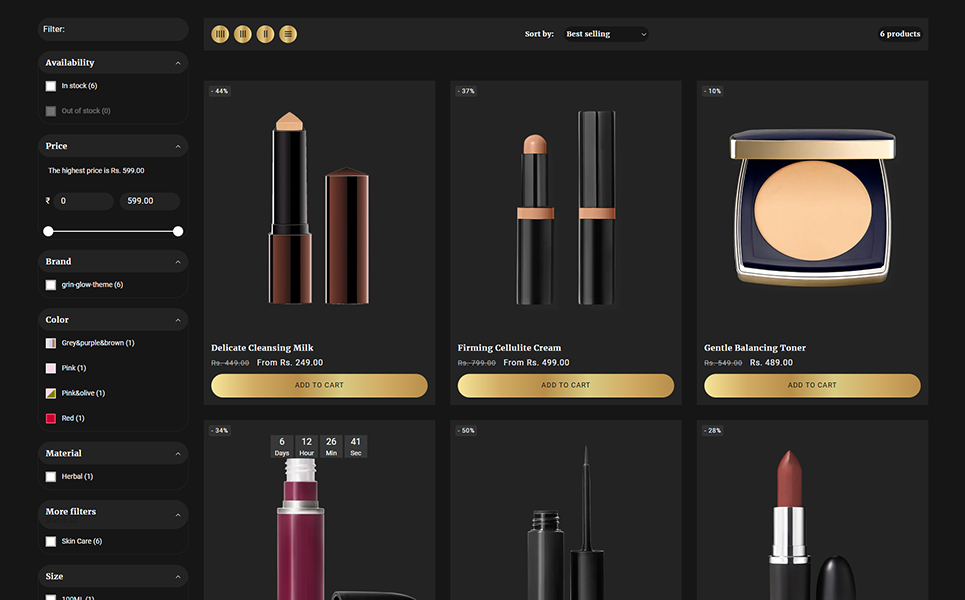
Task: Open the Firming Cellulite Cream product title
Action: click(509, 348)
